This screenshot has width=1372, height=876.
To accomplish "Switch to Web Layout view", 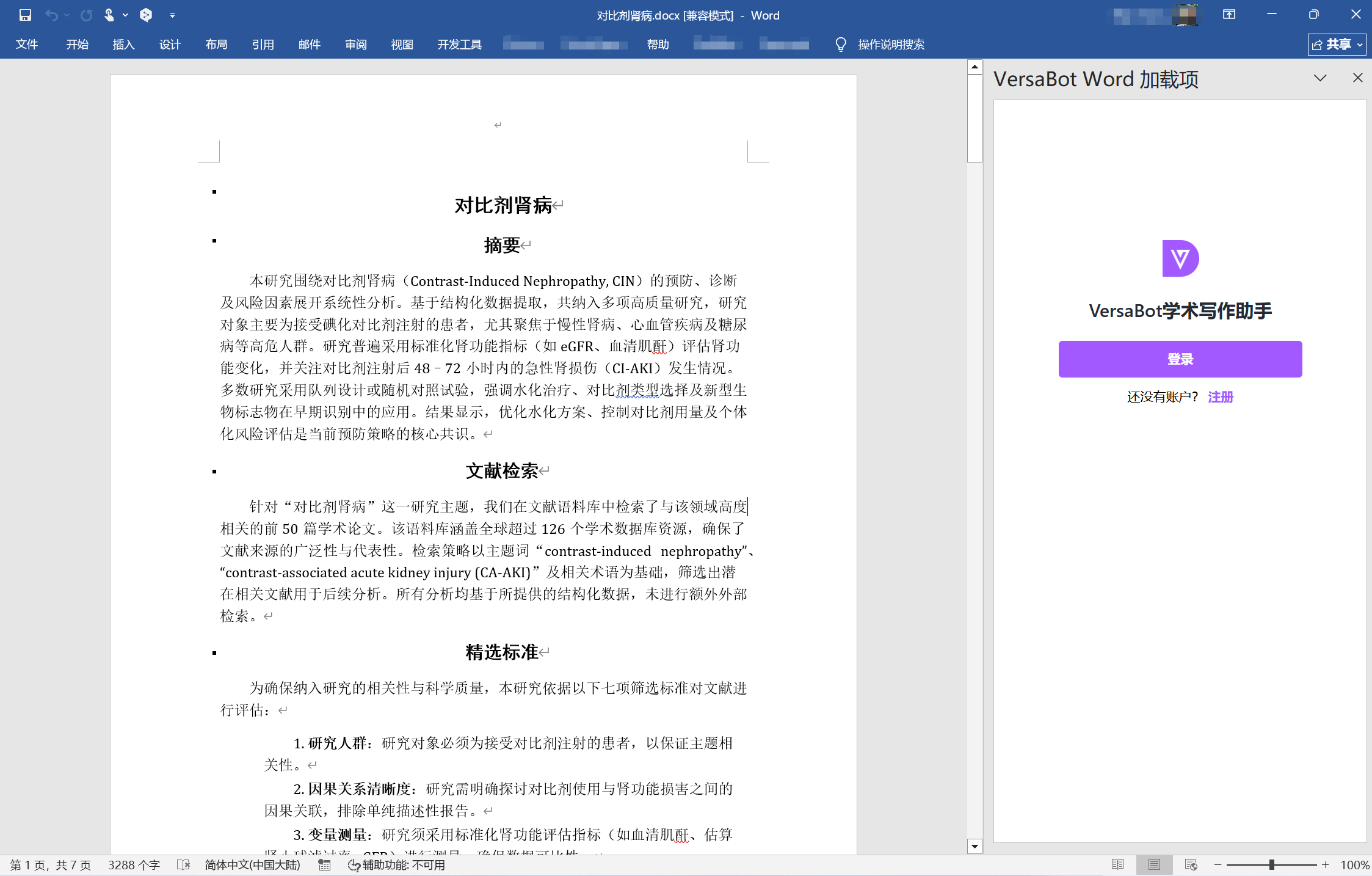I will 1191,864.
